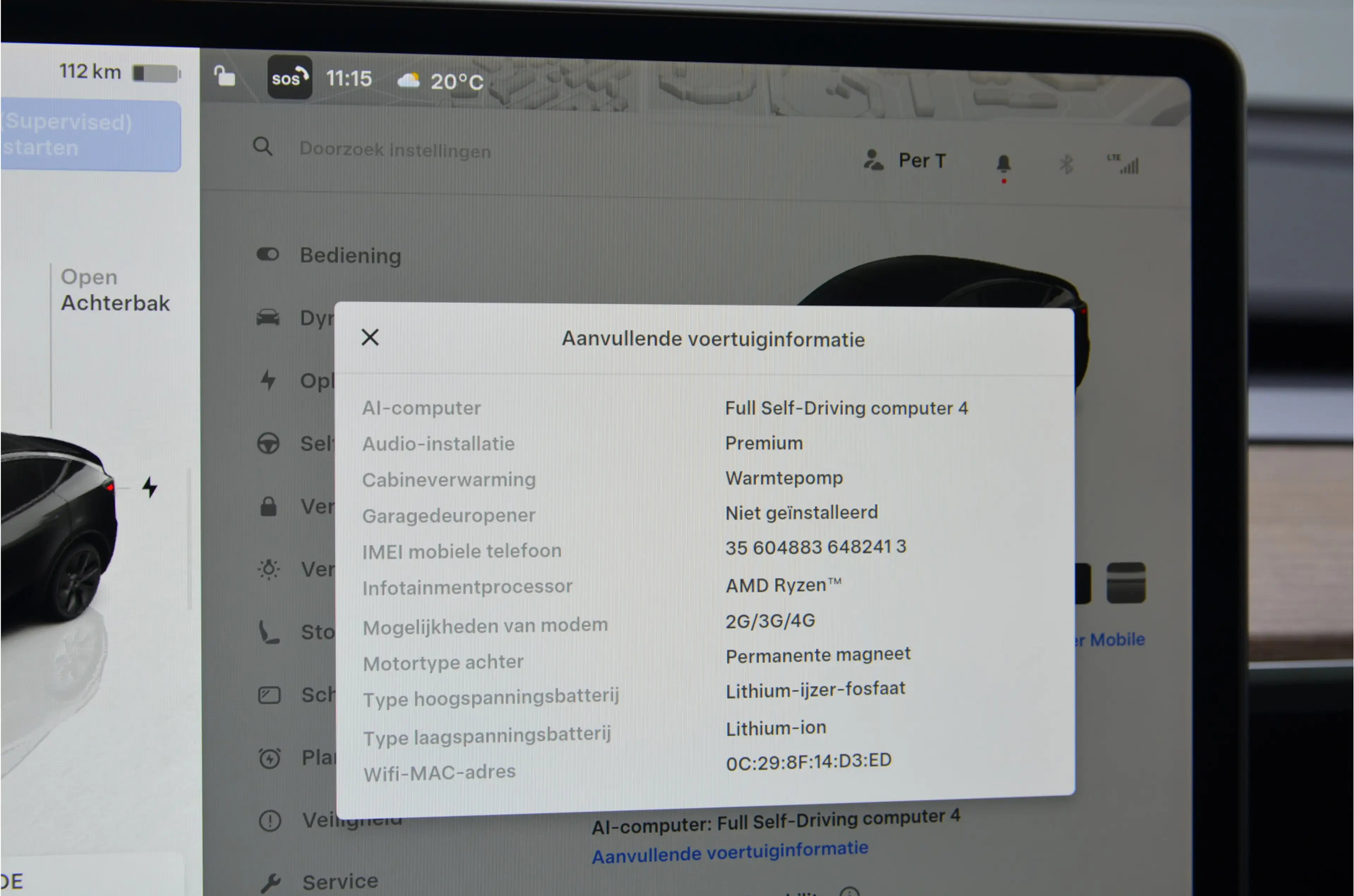Screen dimensions: 1354x896
Task: Tap the SOS emergency call icon
Action: [290, 77]
